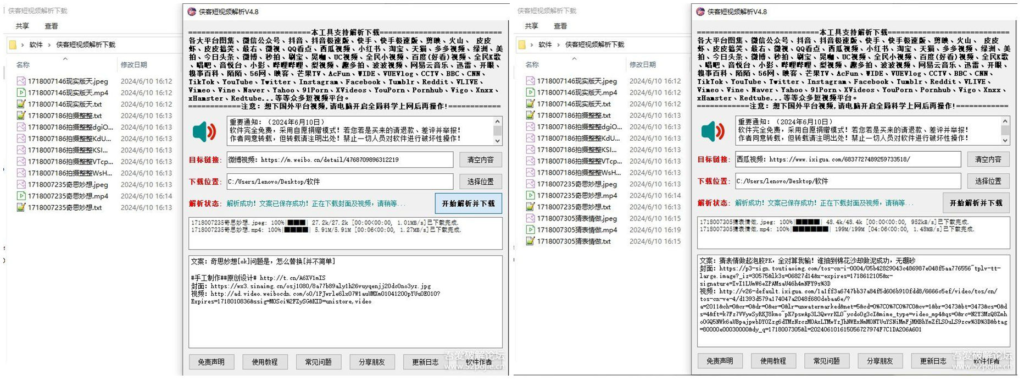Screen dimensions: 1024x380
Task: Open 常见问题 in the Weibo-link window
Action: coord(318,361)
